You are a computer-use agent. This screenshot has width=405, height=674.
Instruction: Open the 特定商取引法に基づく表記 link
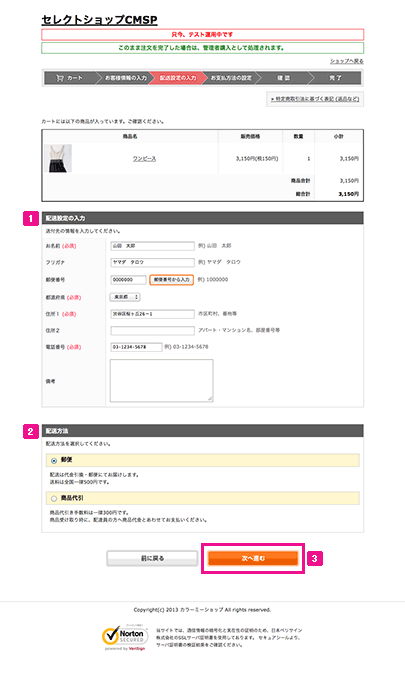[x=315, y=99]
